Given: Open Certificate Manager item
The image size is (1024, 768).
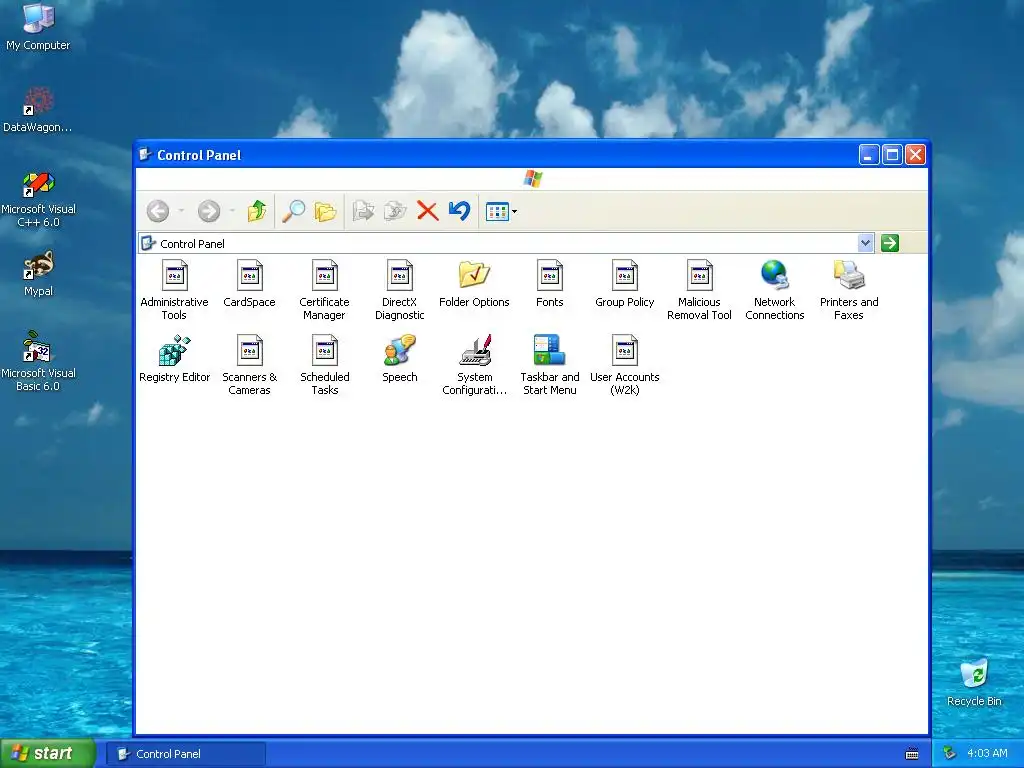Looking at the screenshot, I should 325,290.
